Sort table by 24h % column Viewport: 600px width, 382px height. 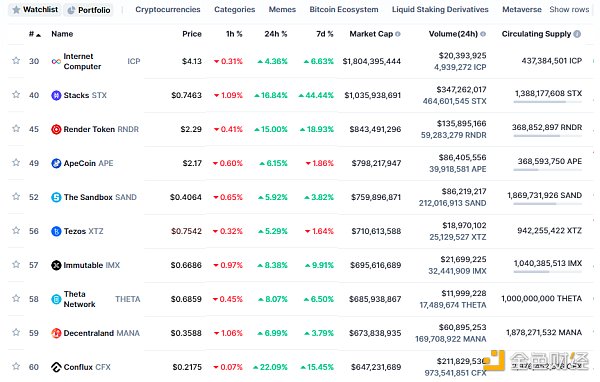tap(276, 34)
